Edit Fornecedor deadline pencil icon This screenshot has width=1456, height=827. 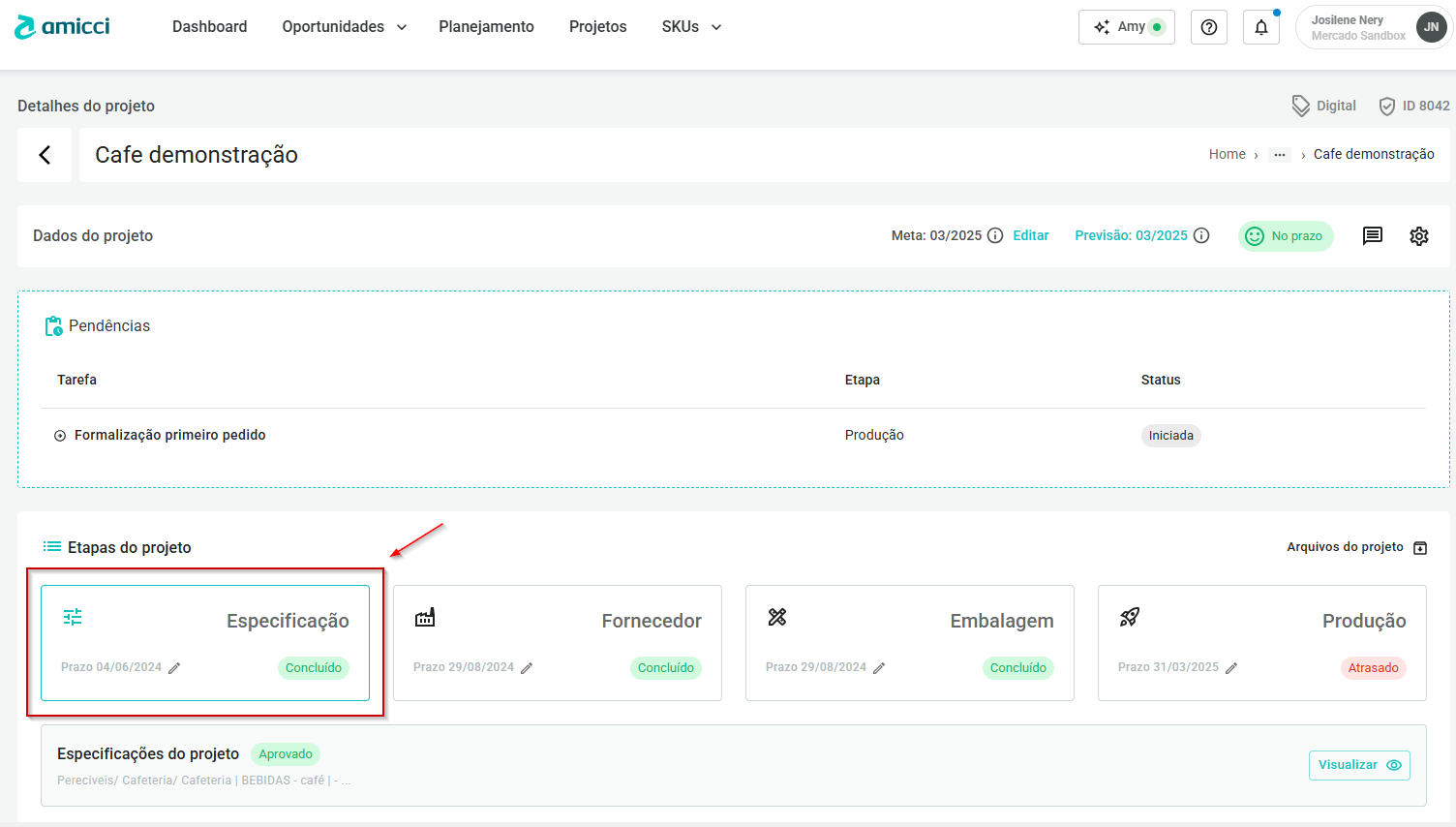(x=527, y=668)
